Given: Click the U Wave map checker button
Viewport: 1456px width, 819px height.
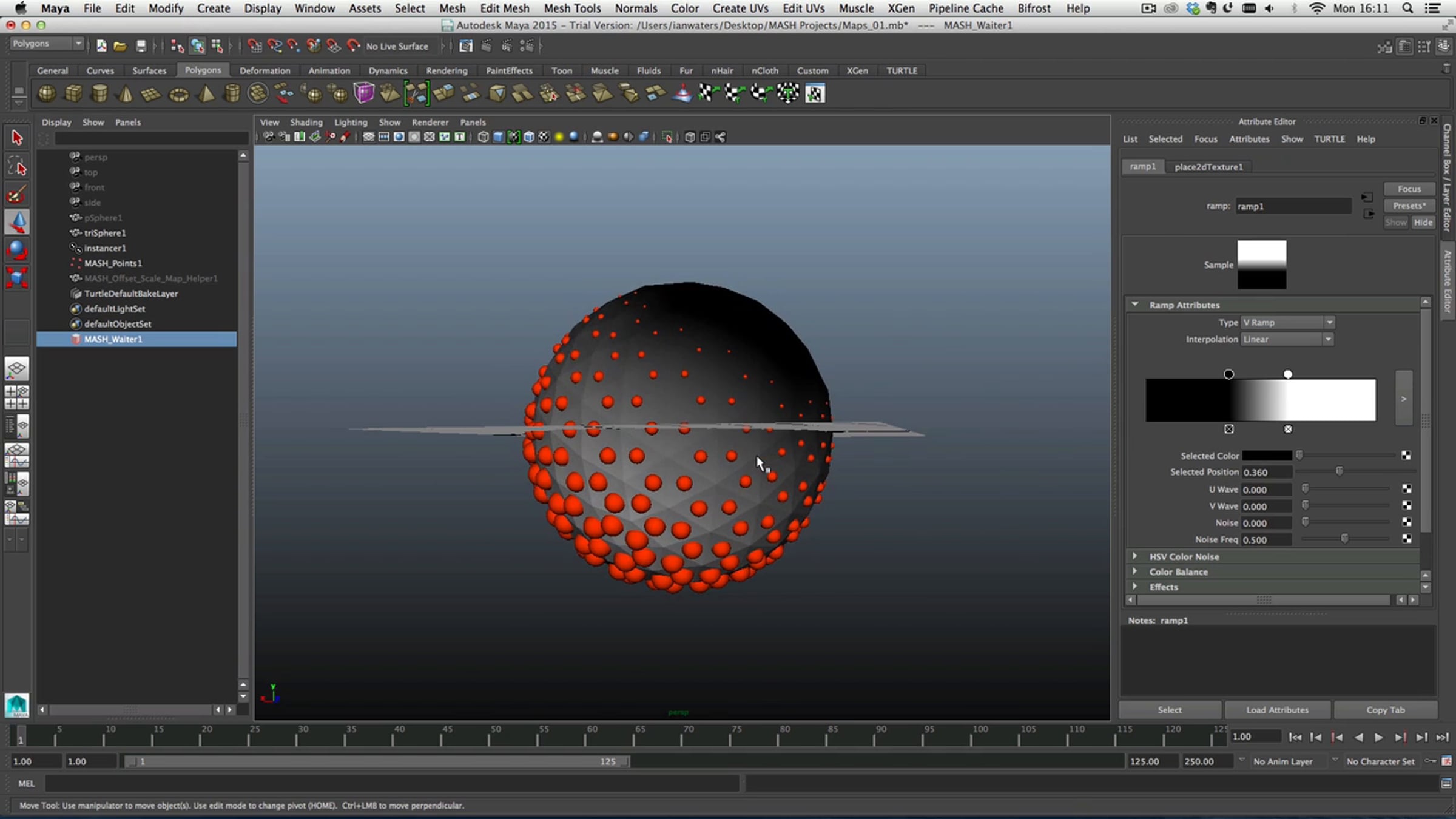Looking at the screenshot, I should tap(1406, 489).
